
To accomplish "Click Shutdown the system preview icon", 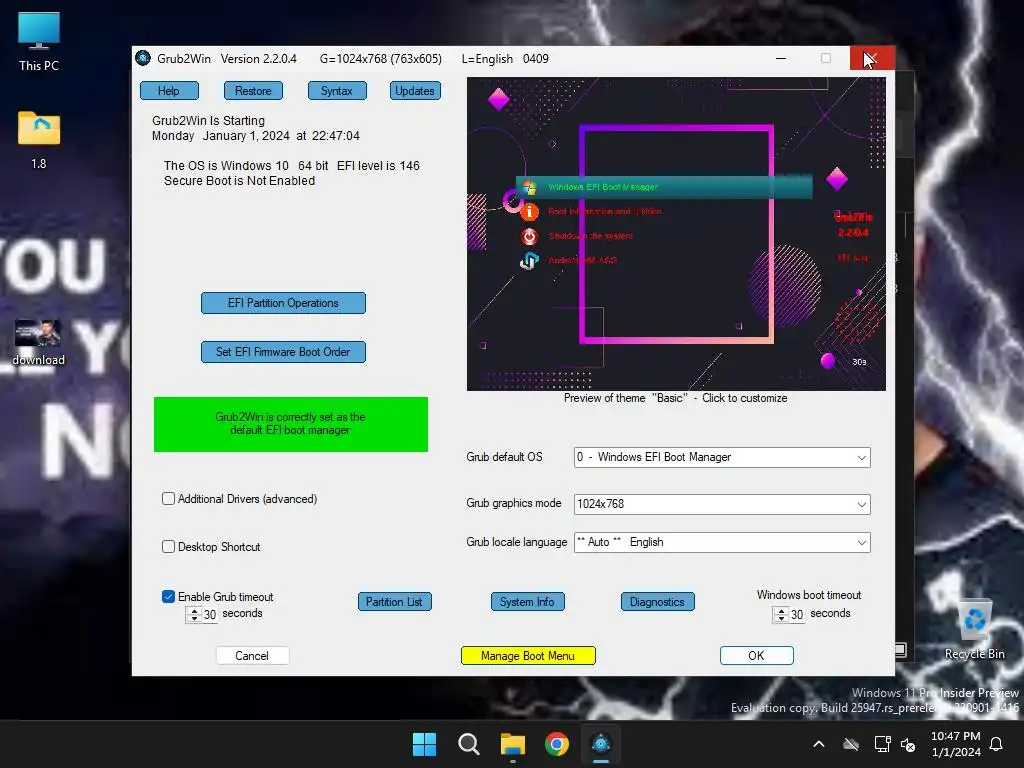I will point(529,236).
